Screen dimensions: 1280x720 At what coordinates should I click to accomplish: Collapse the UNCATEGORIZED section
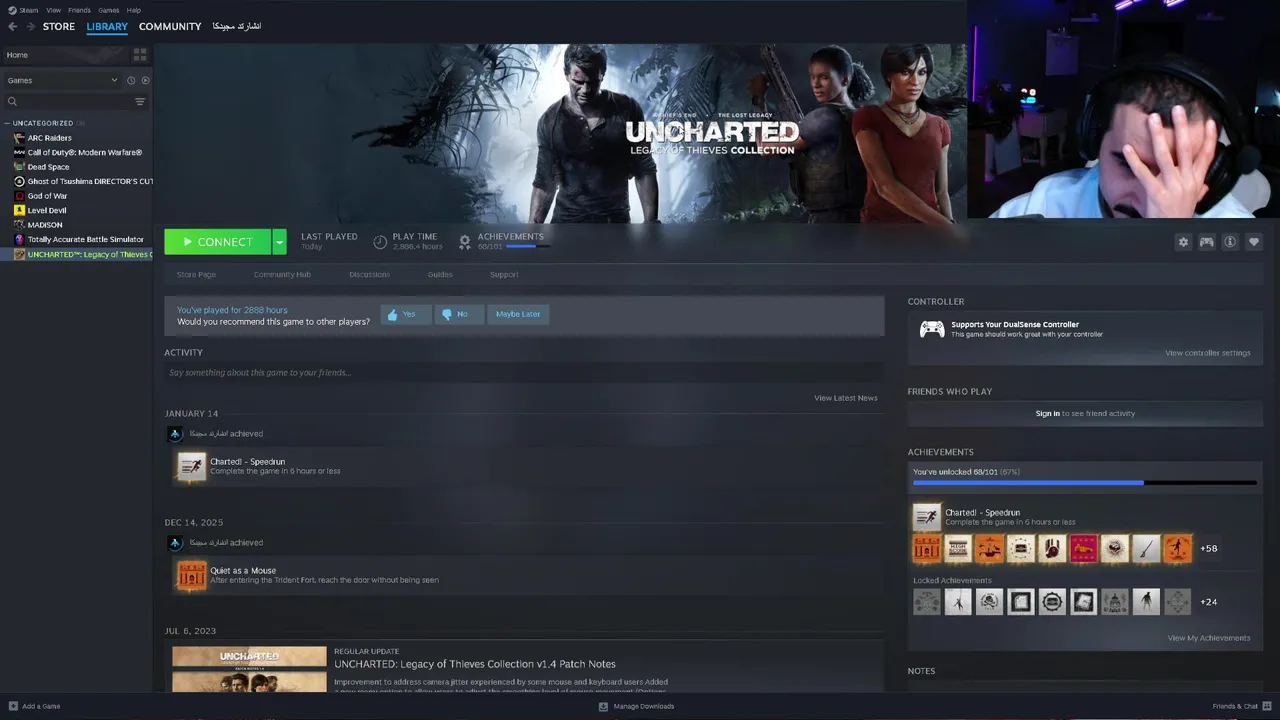click(x=41, y=123)
